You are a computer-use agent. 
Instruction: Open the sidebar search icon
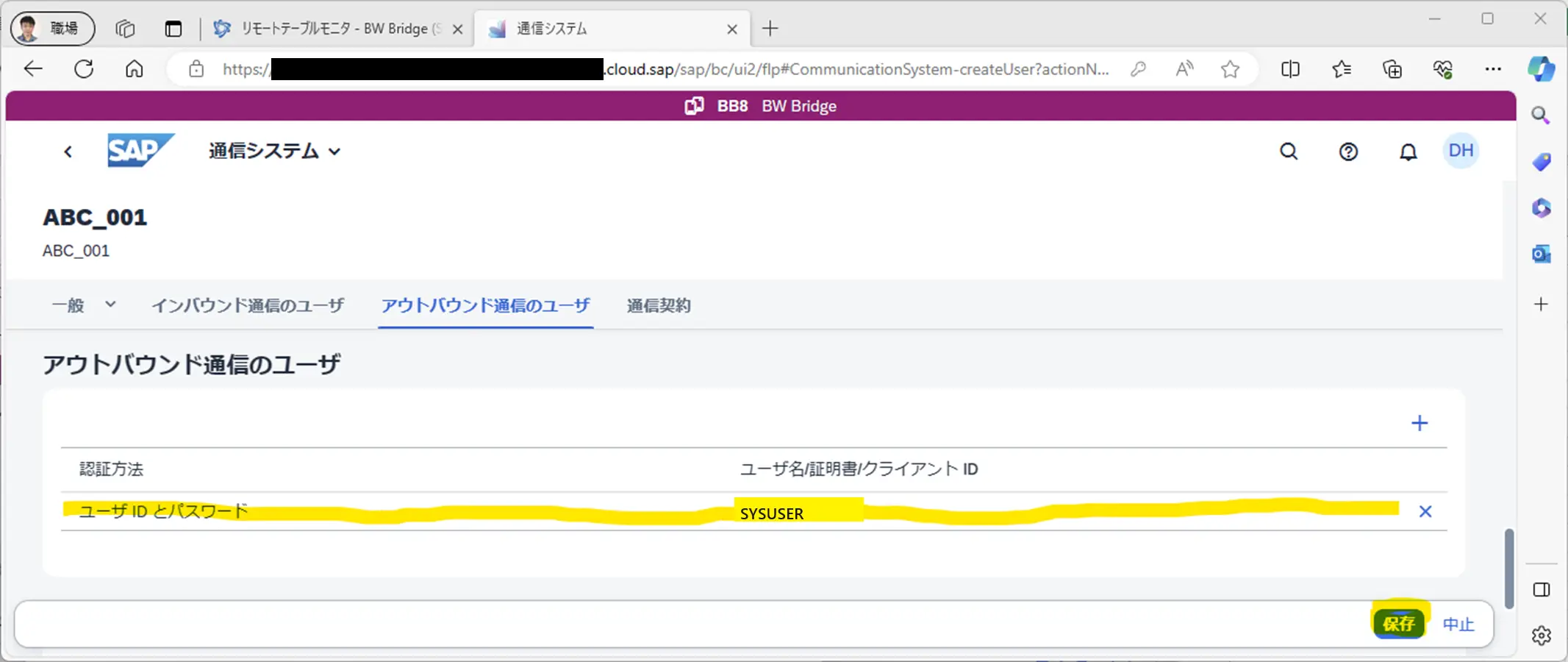(x=1541, y=115)
